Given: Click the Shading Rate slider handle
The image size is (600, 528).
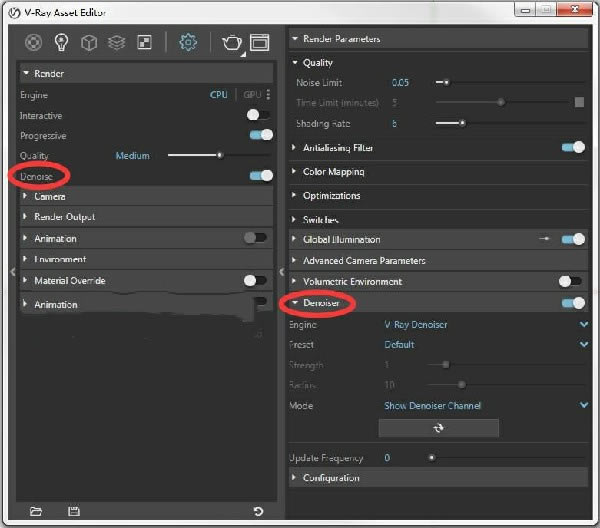Looking at the screenshot, I should [x=463, y=123].
